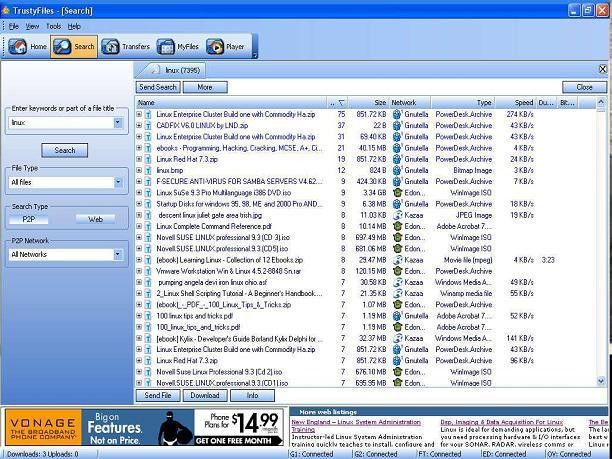Sort results by Size column header
Viewport: 612px width, 459px height.
click(x=369, y=103)
